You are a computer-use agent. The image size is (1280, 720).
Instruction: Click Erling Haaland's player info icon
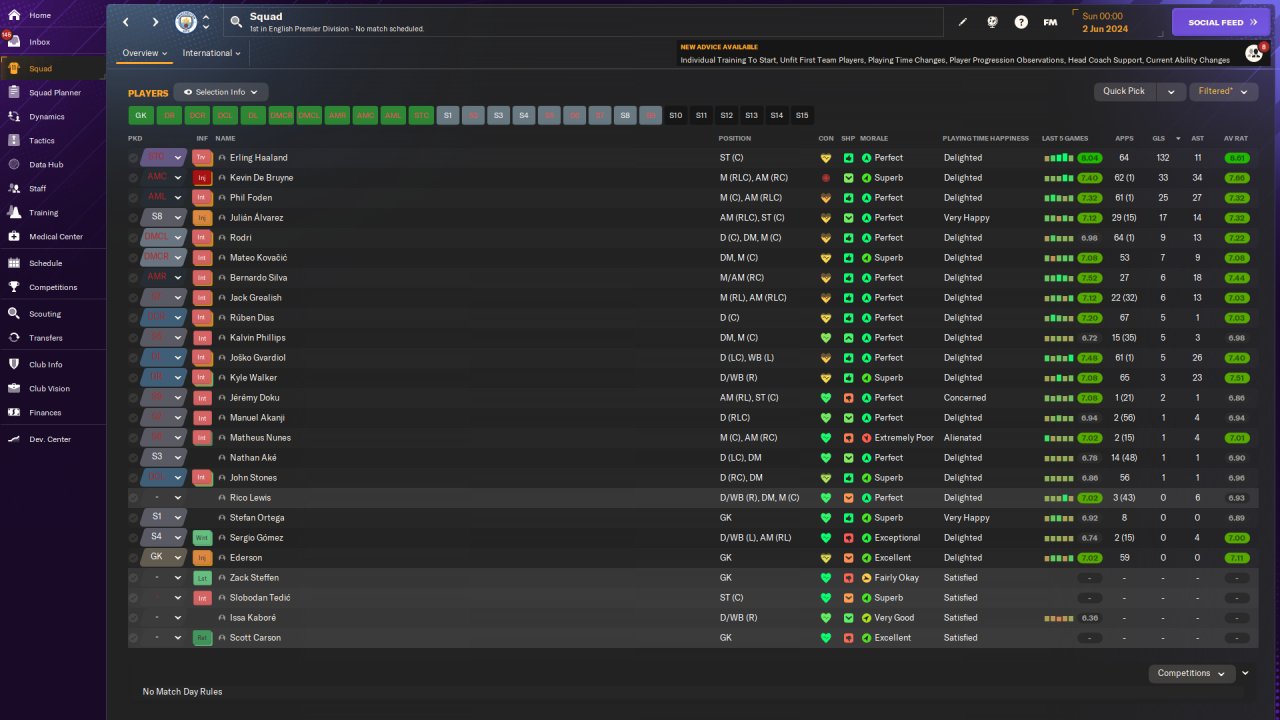click(x=222, y=158)
